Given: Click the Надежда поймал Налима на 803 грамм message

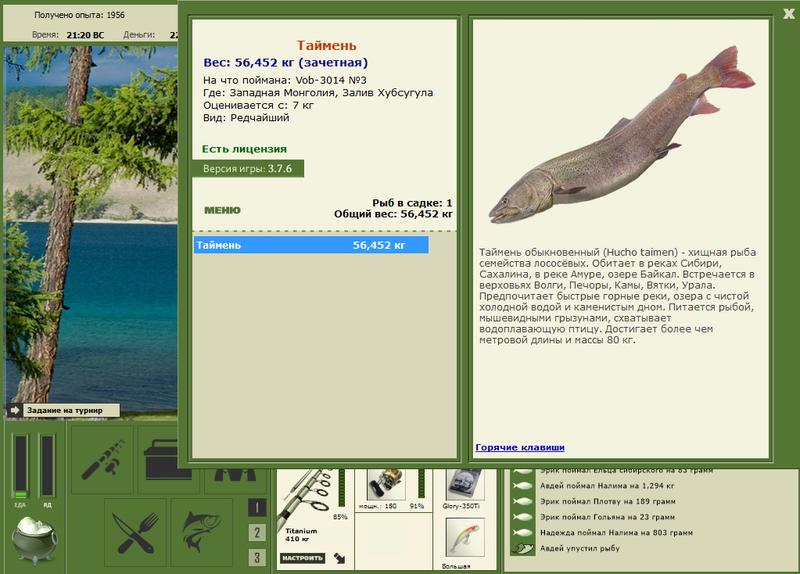Looking at the screenshot, I should click(x=616, y=533).
